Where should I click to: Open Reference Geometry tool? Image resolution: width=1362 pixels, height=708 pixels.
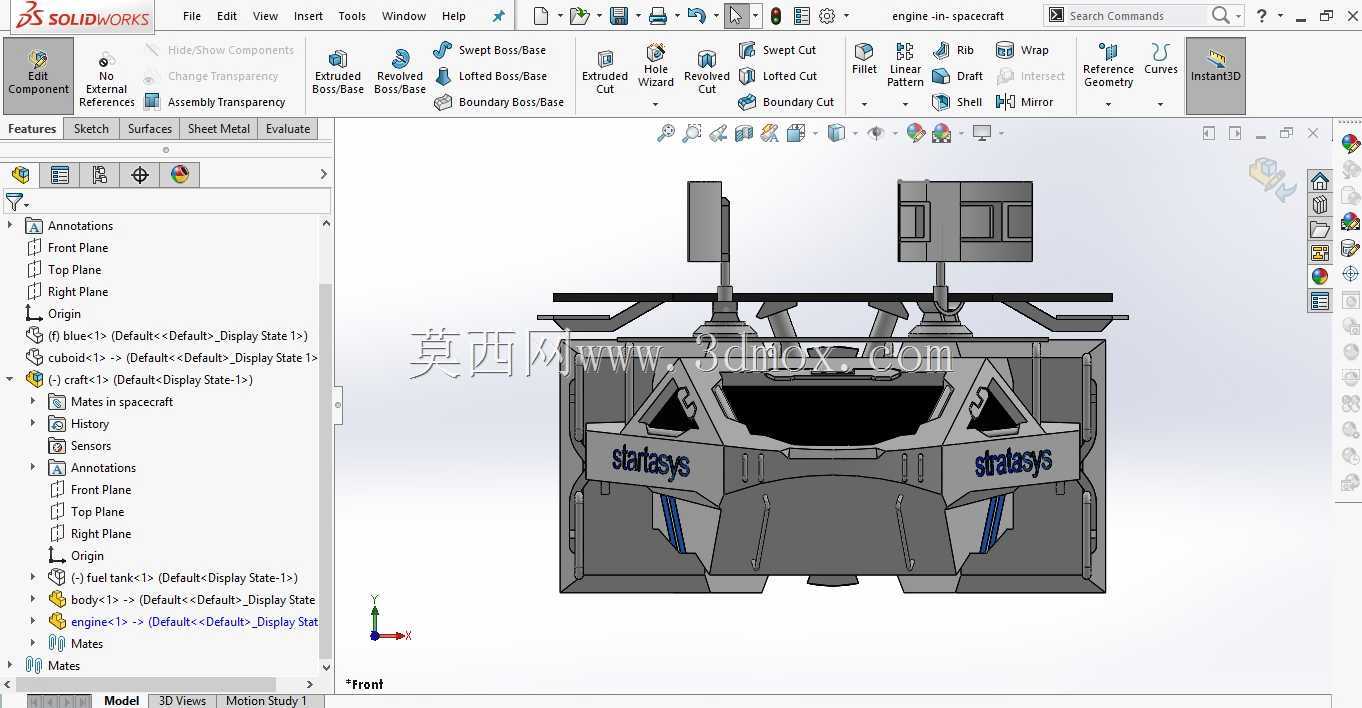point(1108,66)
